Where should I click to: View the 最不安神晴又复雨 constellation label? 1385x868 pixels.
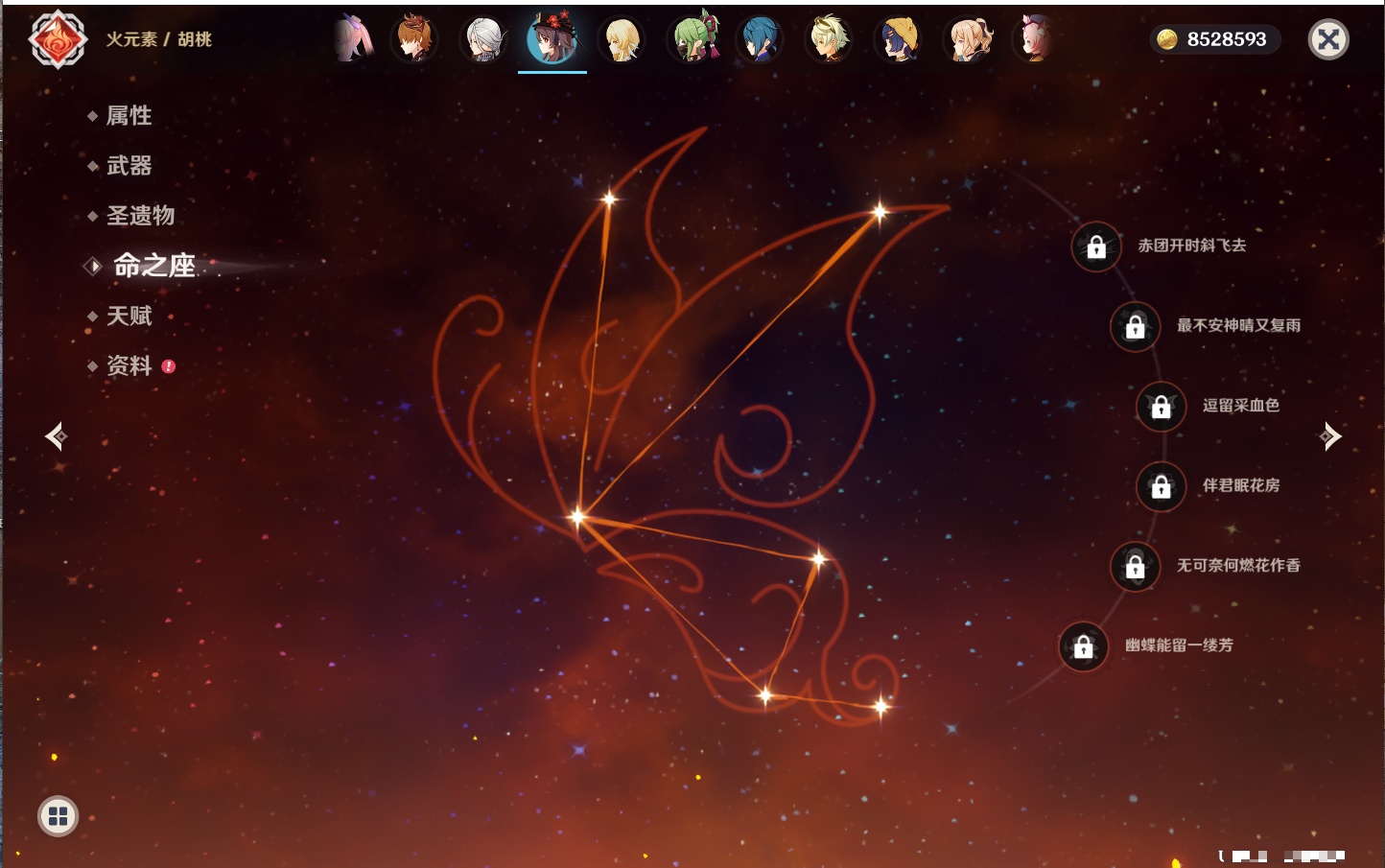click(x=1239, y=325)
